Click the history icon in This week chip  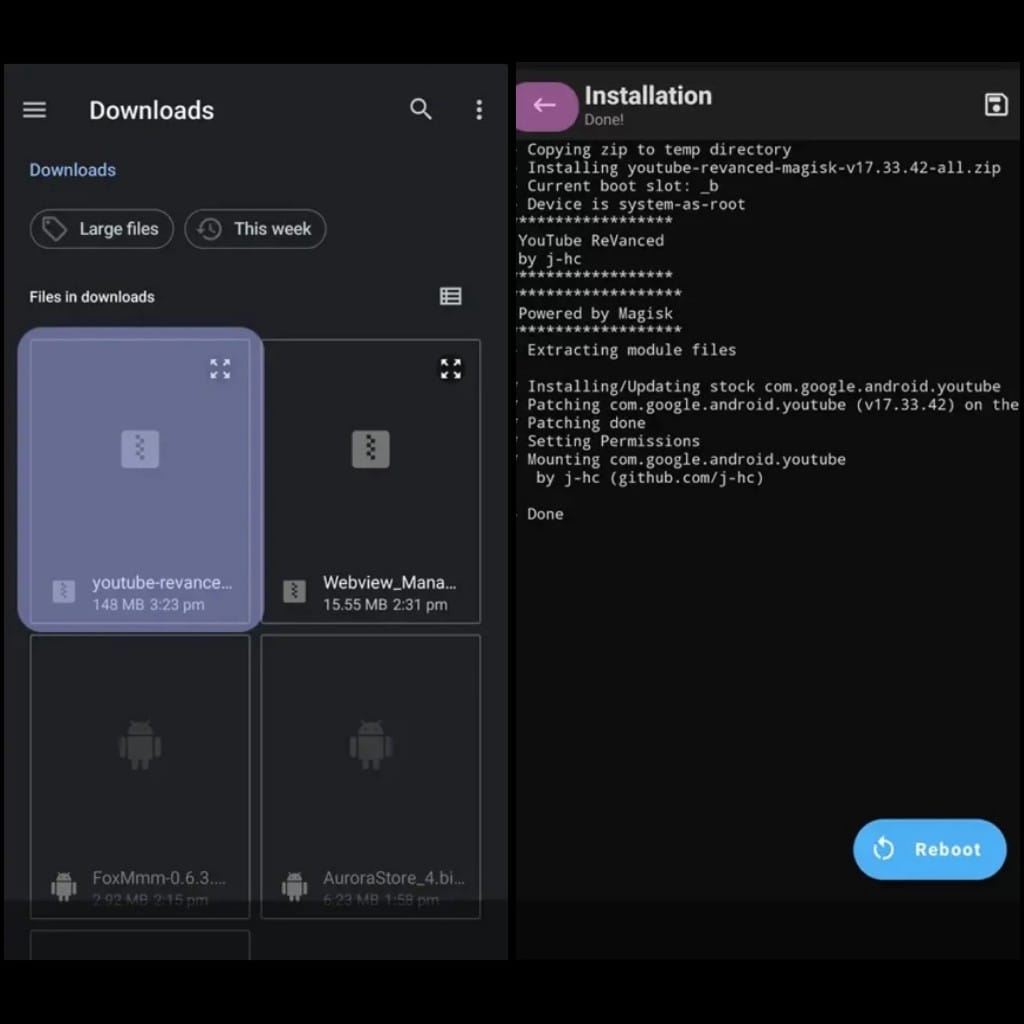point(209,229)
